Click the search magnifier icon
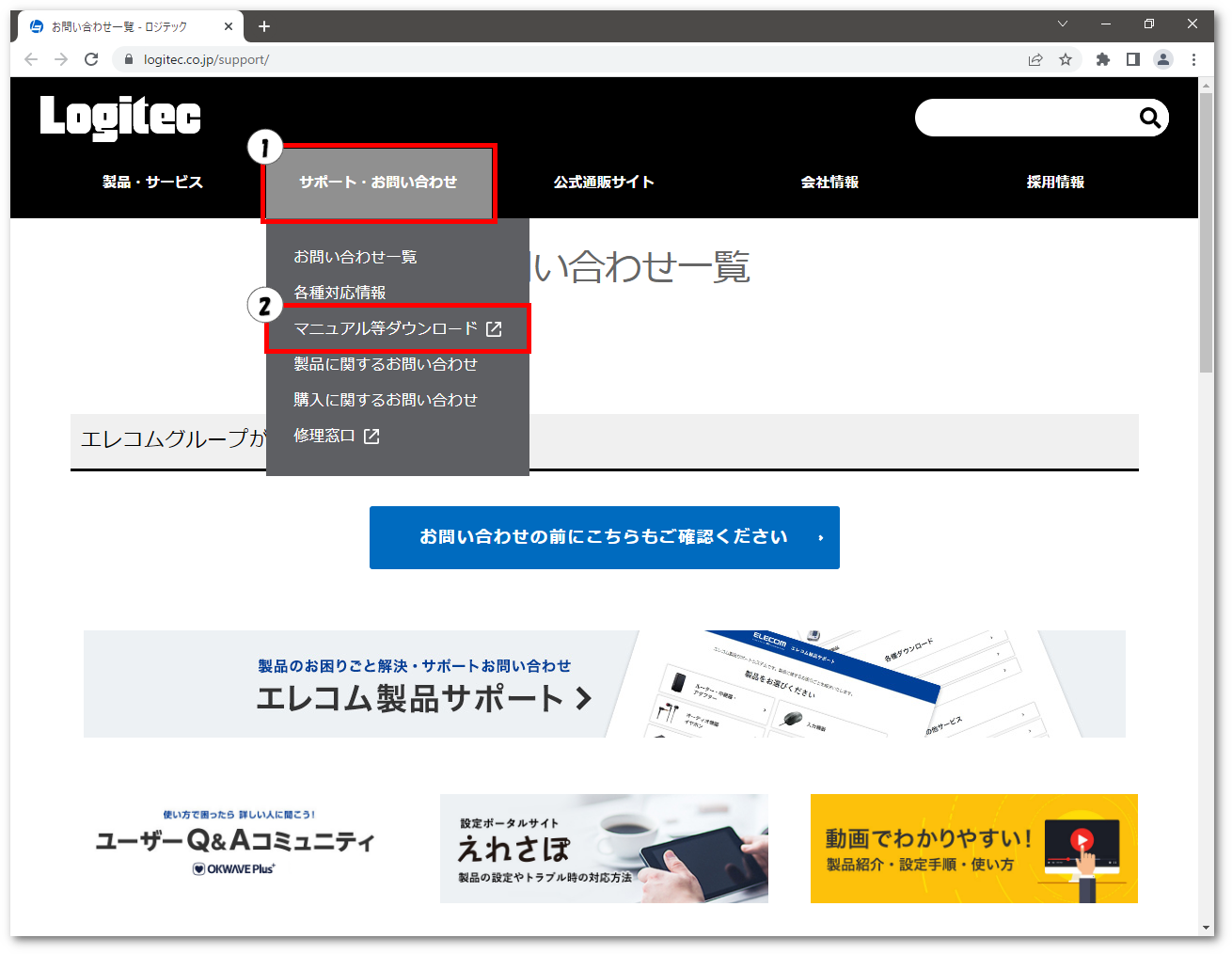The width and height of the screenshot is (1232, 954). pos(1149,118)
